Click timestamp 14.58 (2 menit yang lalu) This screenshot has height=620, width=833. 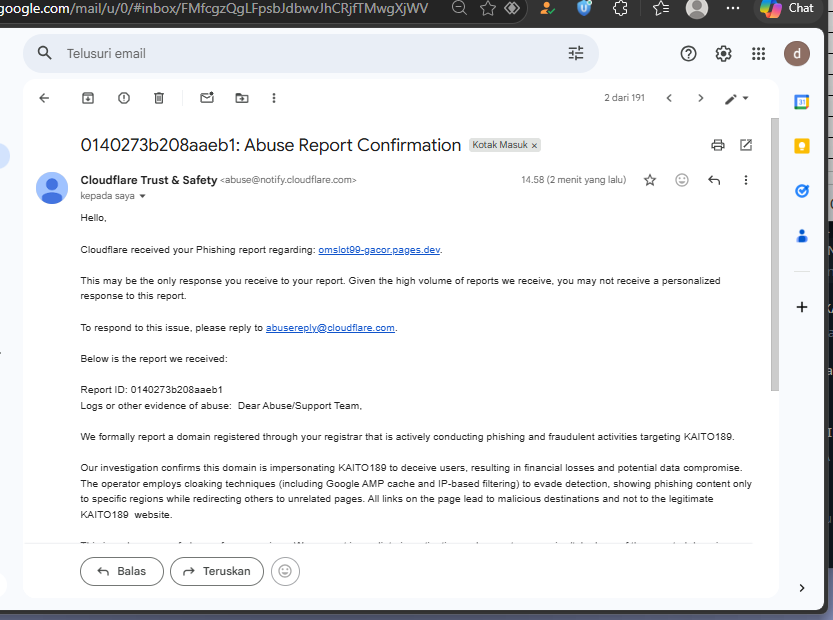pos(573,180)
